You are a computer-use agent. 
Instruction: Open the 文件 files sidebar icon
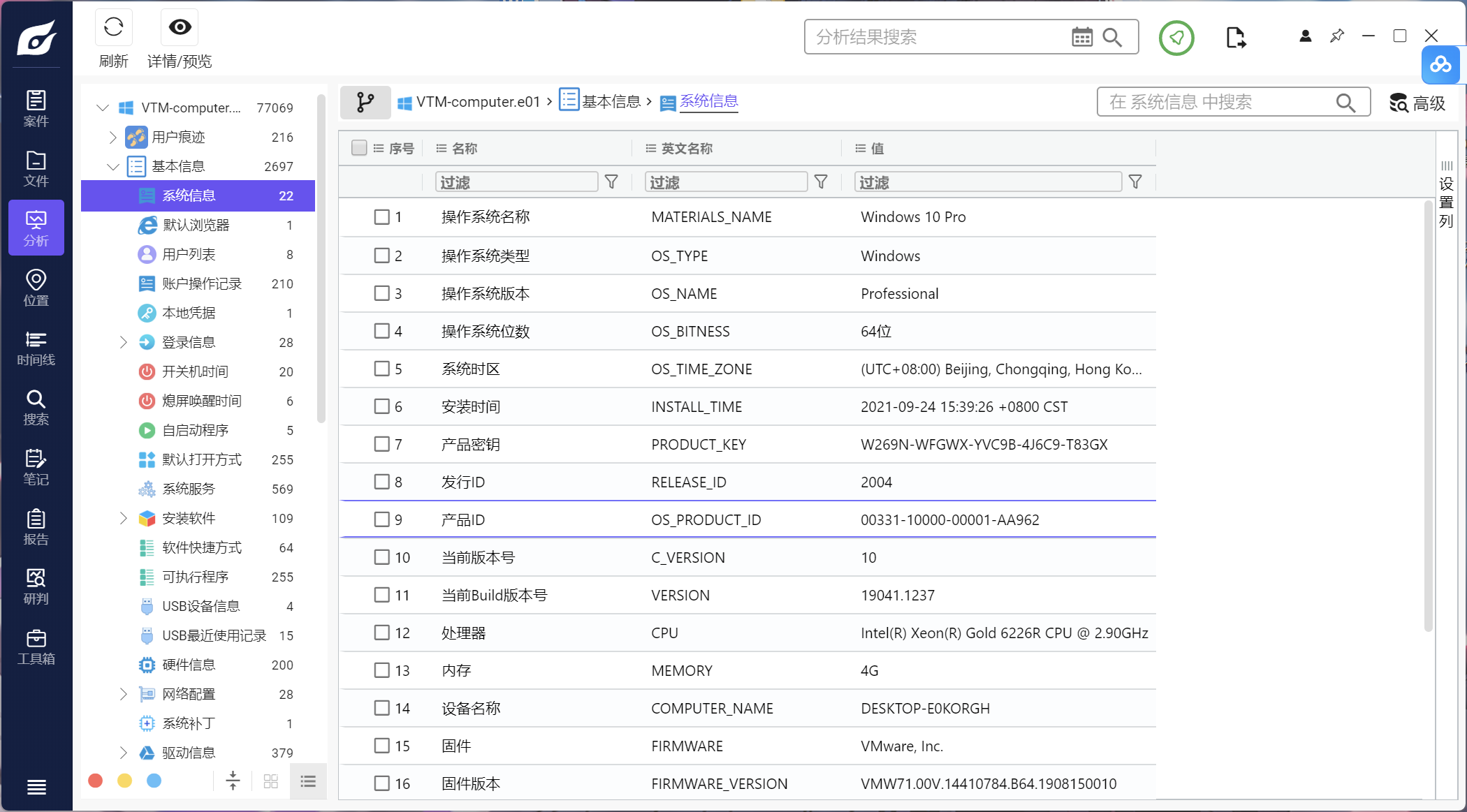coord(36,169)
